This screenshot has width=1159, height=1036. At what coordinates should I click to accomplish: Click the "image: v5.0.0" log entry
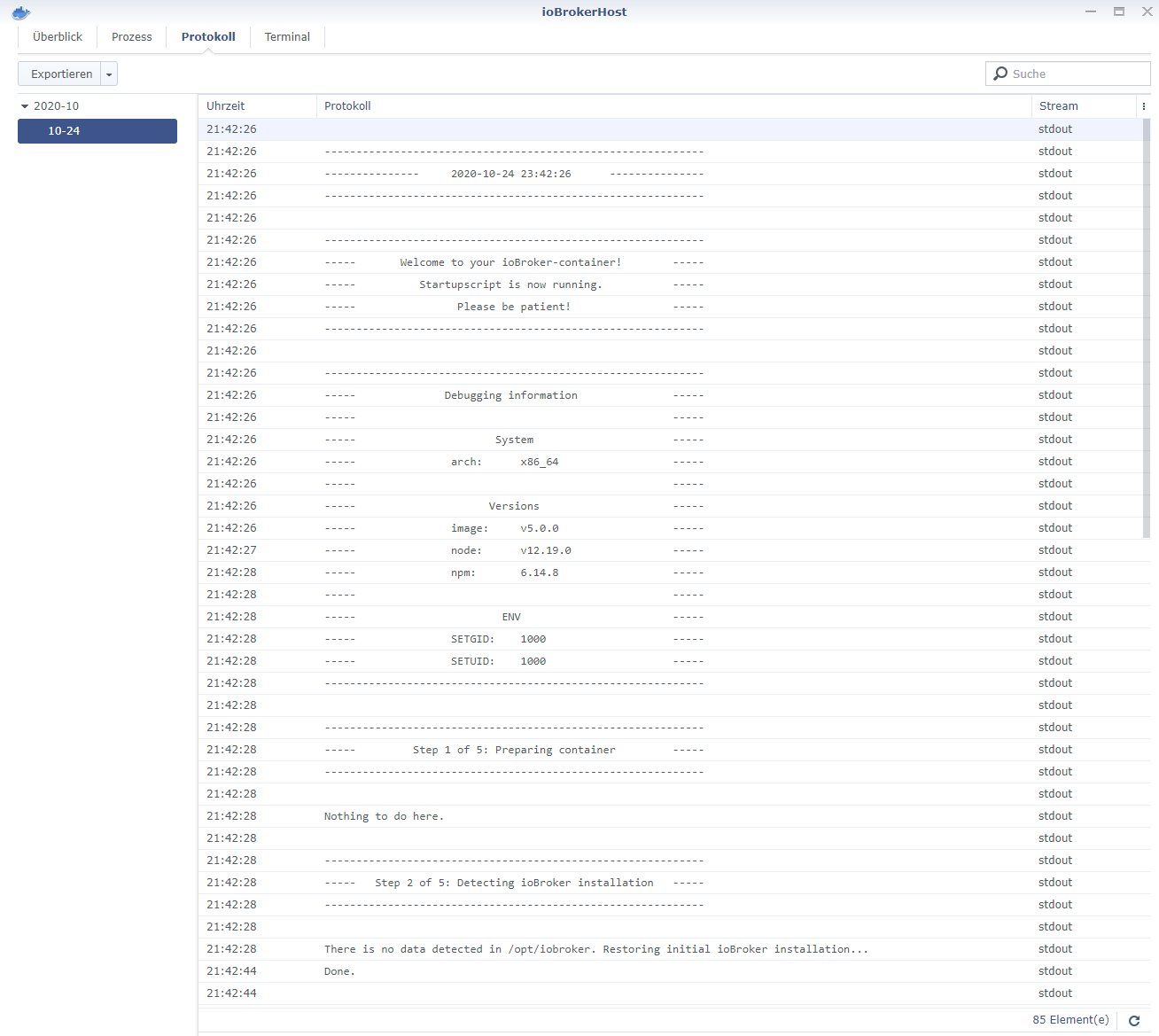674,528
